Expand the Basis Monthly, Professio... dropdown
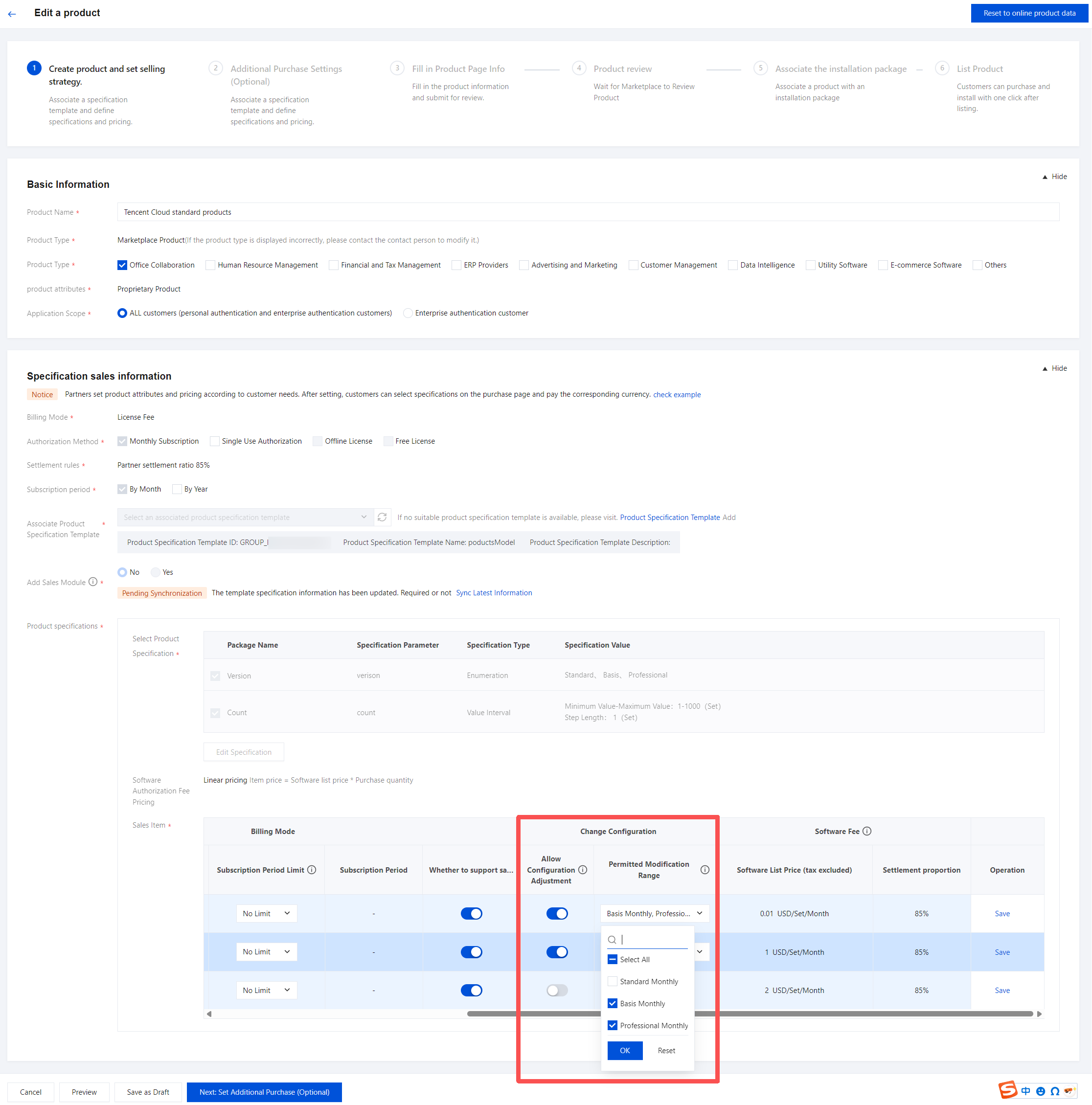The height and width of the screenshot is (1105, 1092). coord(655,913)
